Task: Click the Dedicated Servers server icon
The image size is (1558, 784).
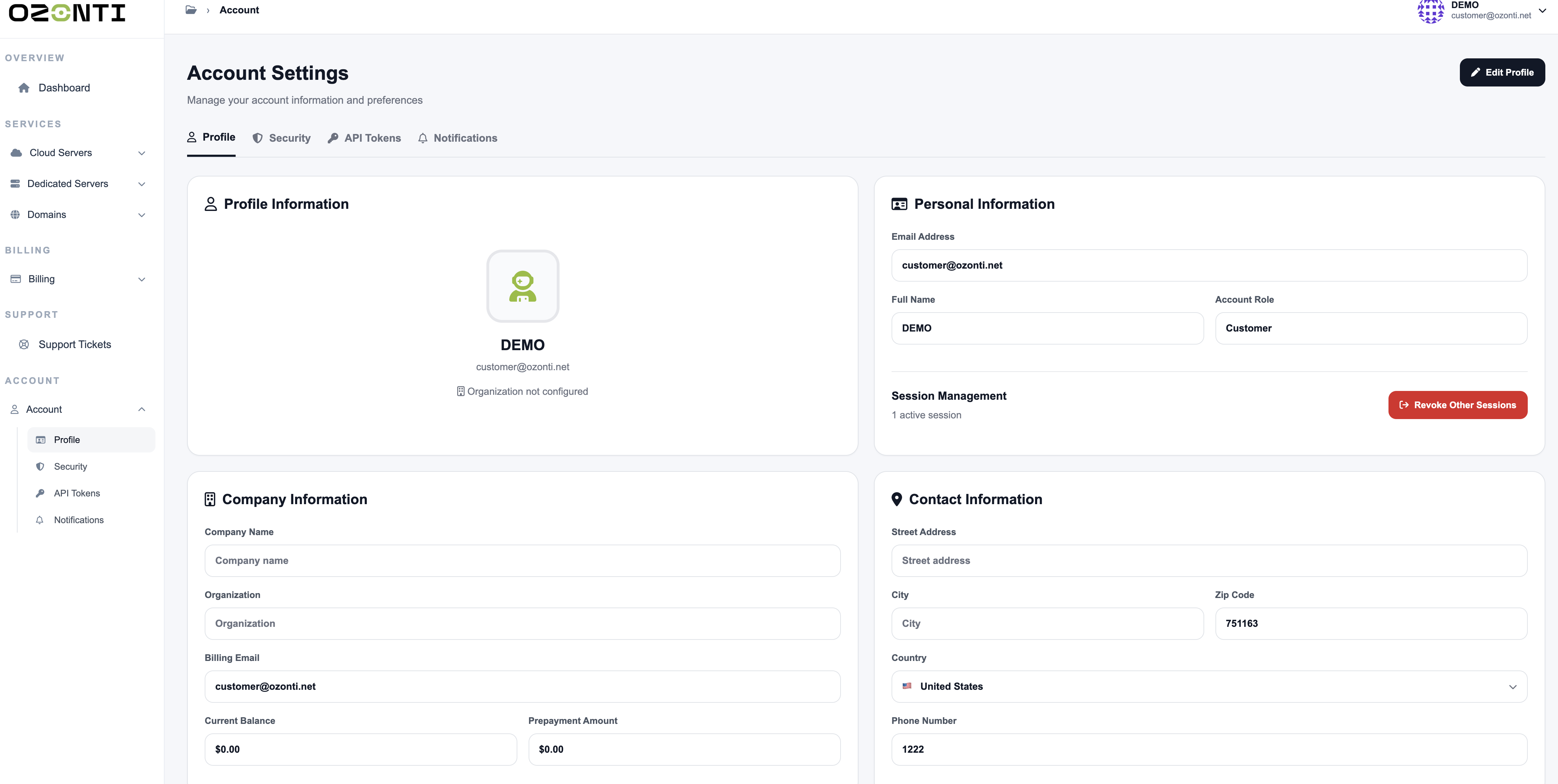Action: (15, 184)
